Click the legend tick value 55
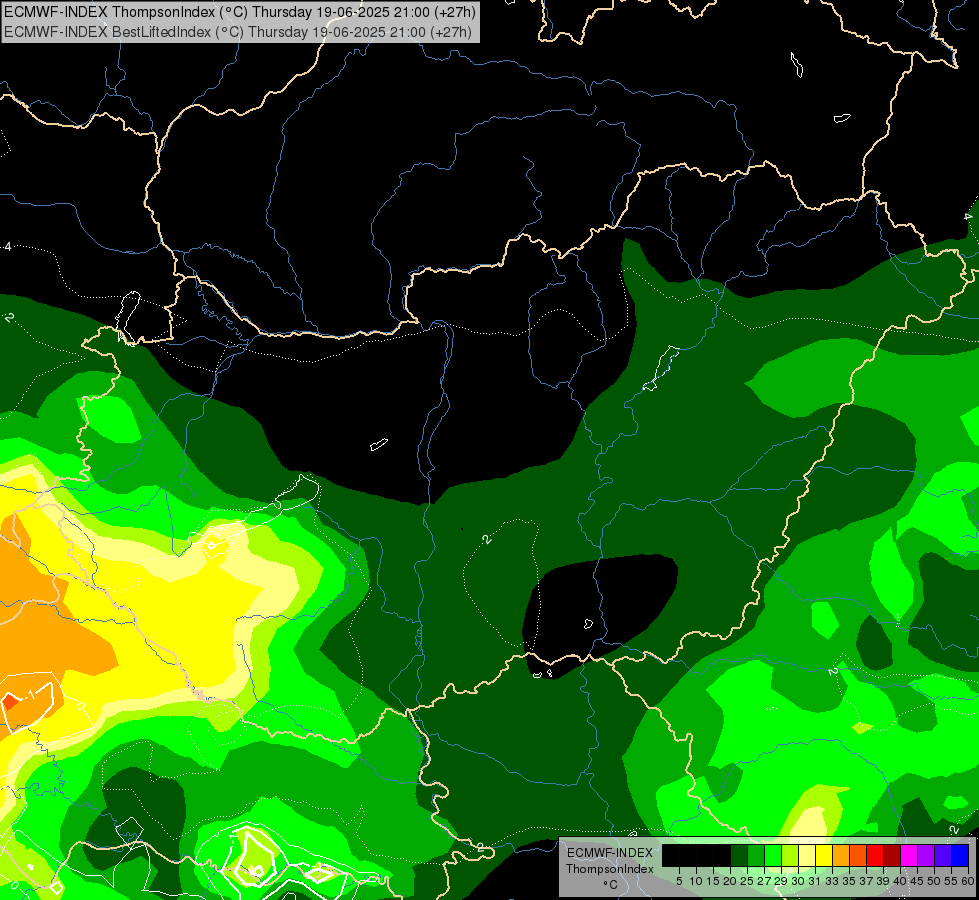The image size is (979, 900). pyautogui.click(x=952, y=881)
